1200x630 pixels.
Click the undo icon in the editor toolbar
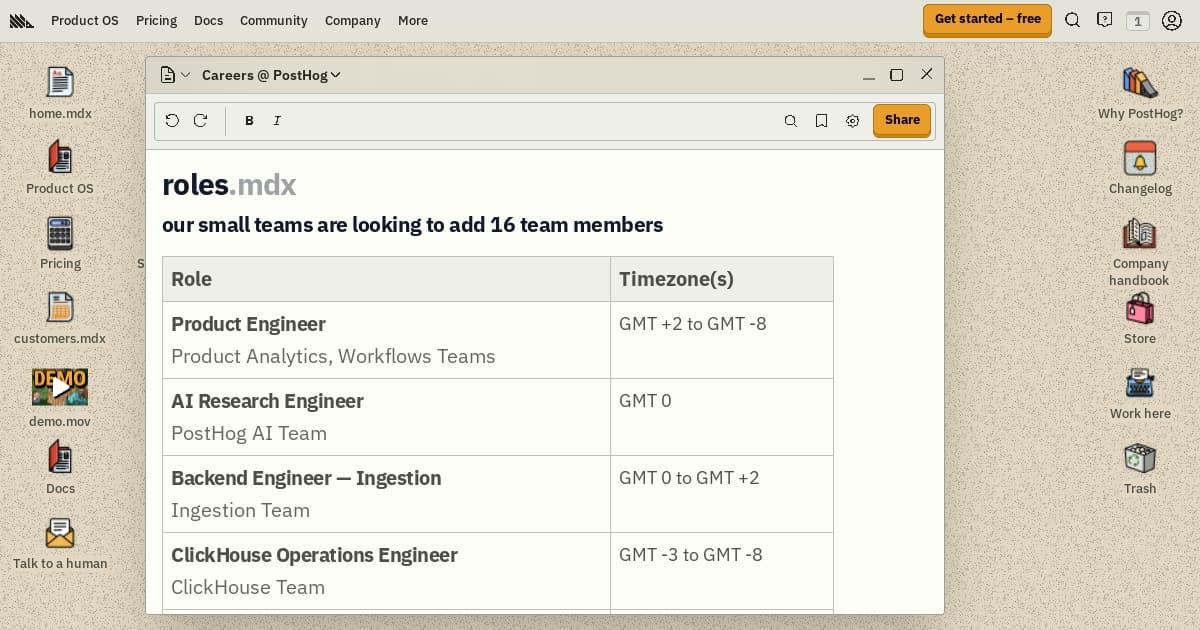172,120
